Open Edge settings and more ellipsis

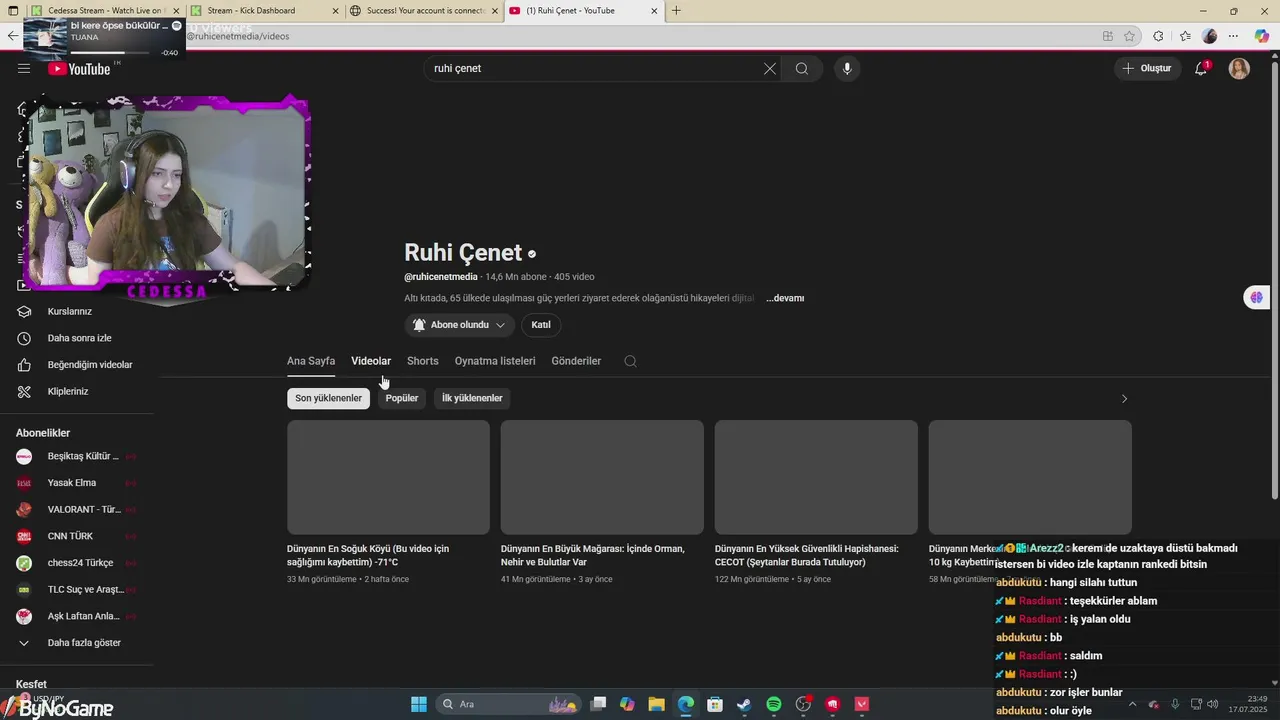[1233, 36]
